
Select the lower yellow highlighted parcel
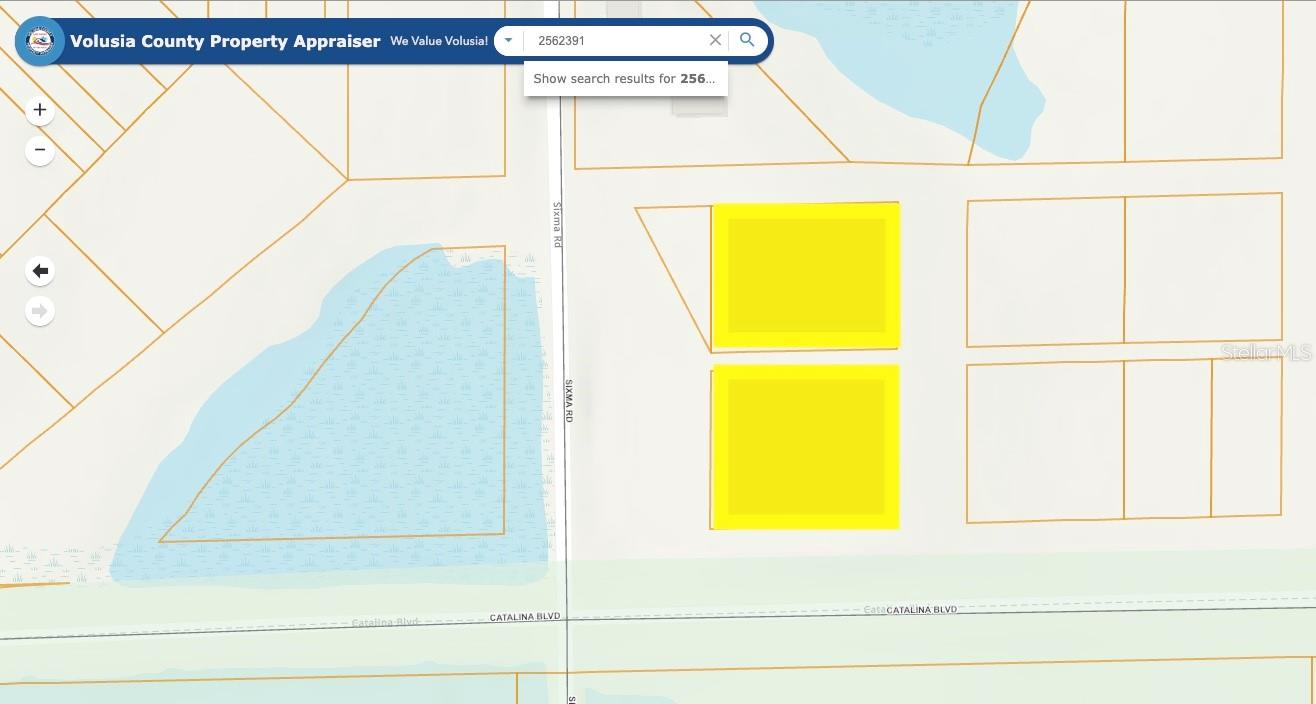click(x=805, y=447)
